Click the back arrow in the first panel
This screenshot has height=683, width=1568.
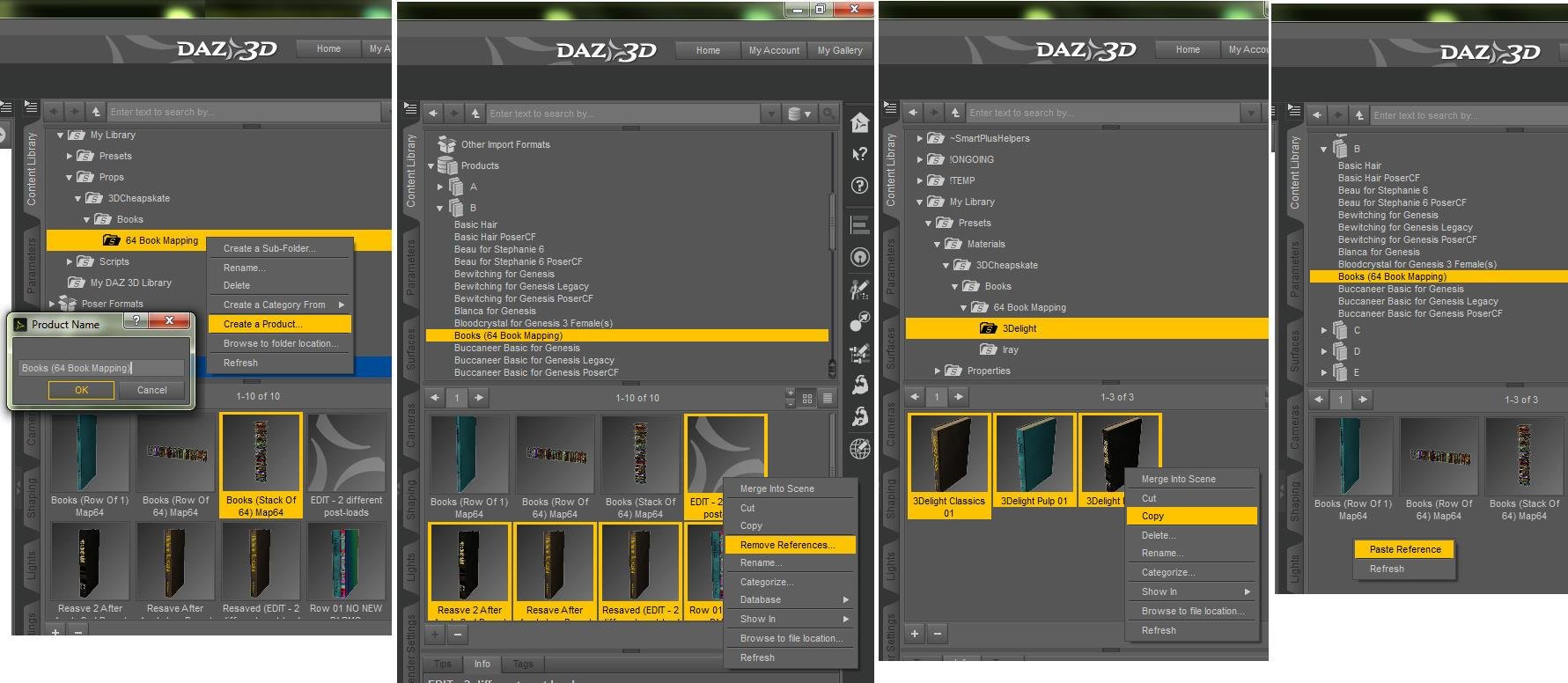pos(54,112)
